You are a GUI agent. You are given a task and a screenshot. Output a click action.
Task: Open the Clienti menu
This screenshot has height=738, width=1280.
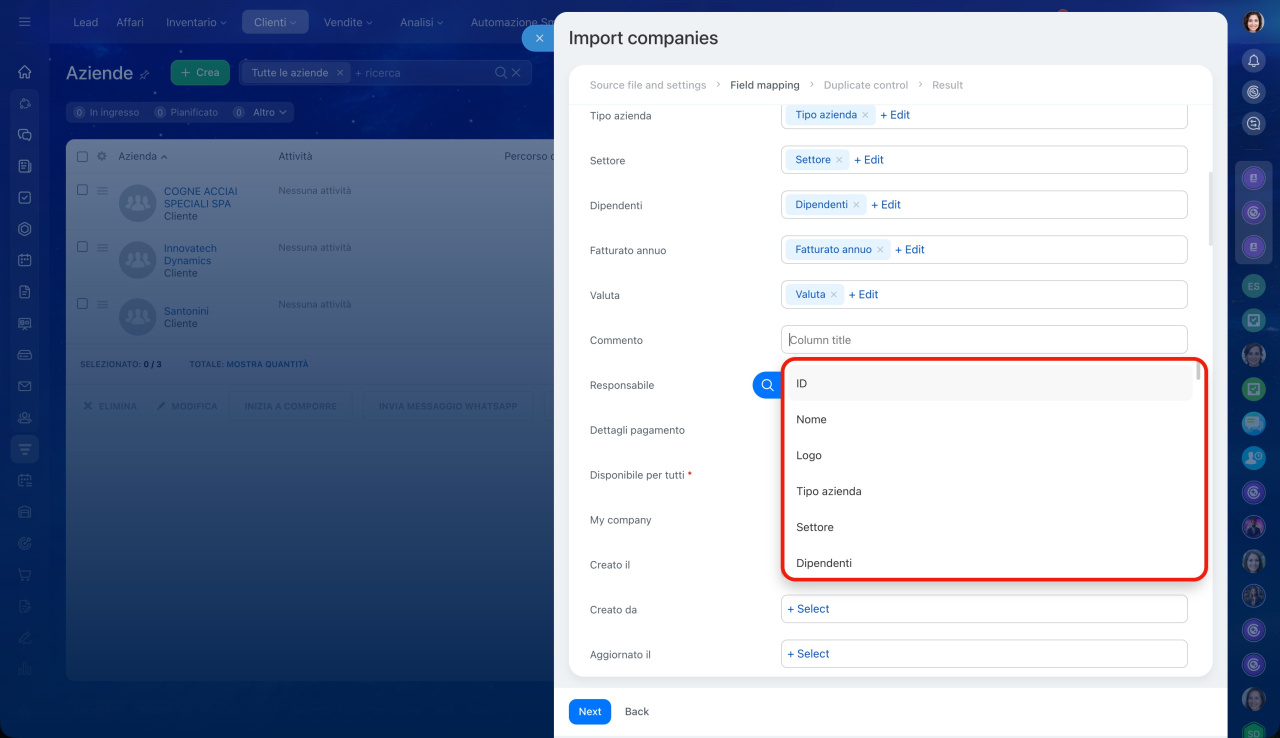pos(275,22)
